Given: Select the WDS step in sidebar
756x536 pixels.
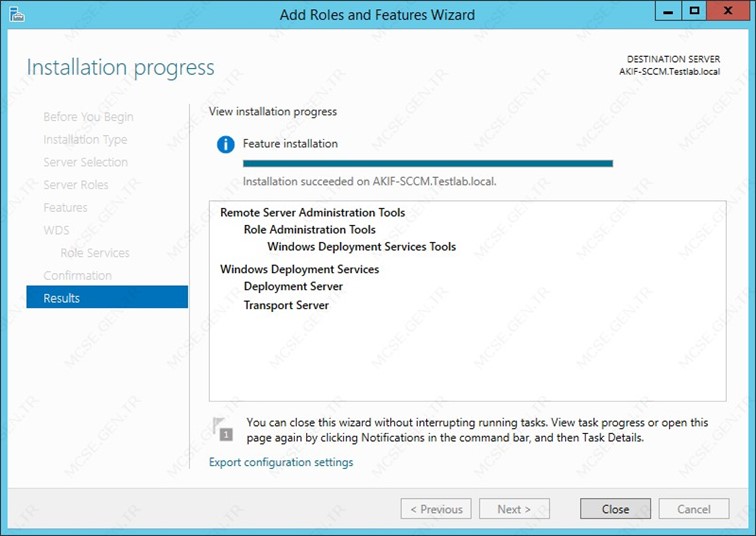Looking at the screenshot, I should point(56,230).
